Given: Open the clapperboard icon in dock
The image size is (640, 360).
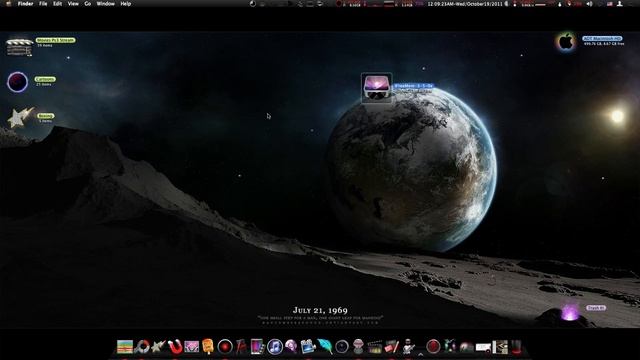Looking at the screenshot, I should coord(374,347).
